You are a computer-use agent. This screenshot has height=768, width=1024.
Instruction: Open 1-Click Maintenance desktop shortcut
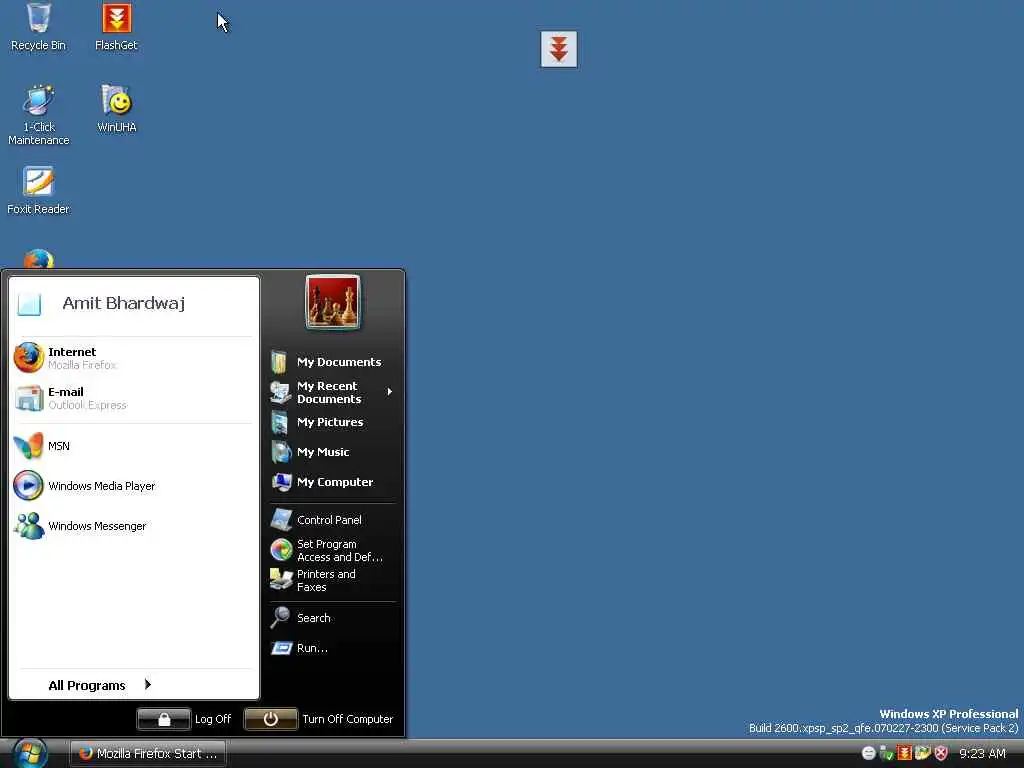tap(38, 115)
